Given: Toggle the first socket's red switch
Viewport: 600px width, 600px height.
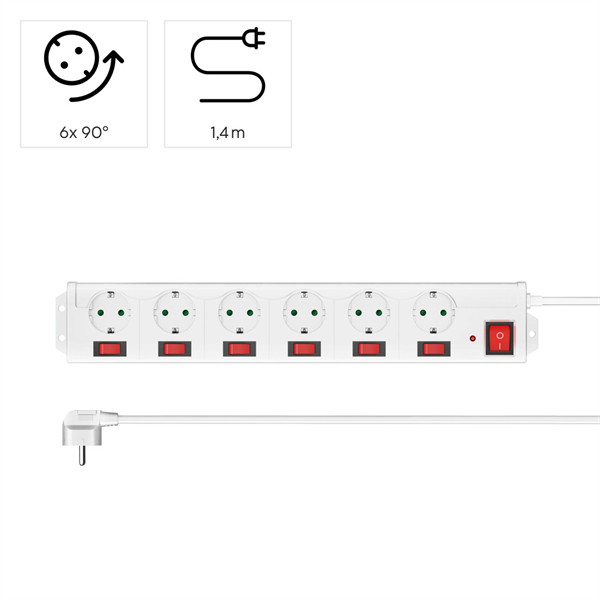Looking at the screenshot, I should (110, 349).
